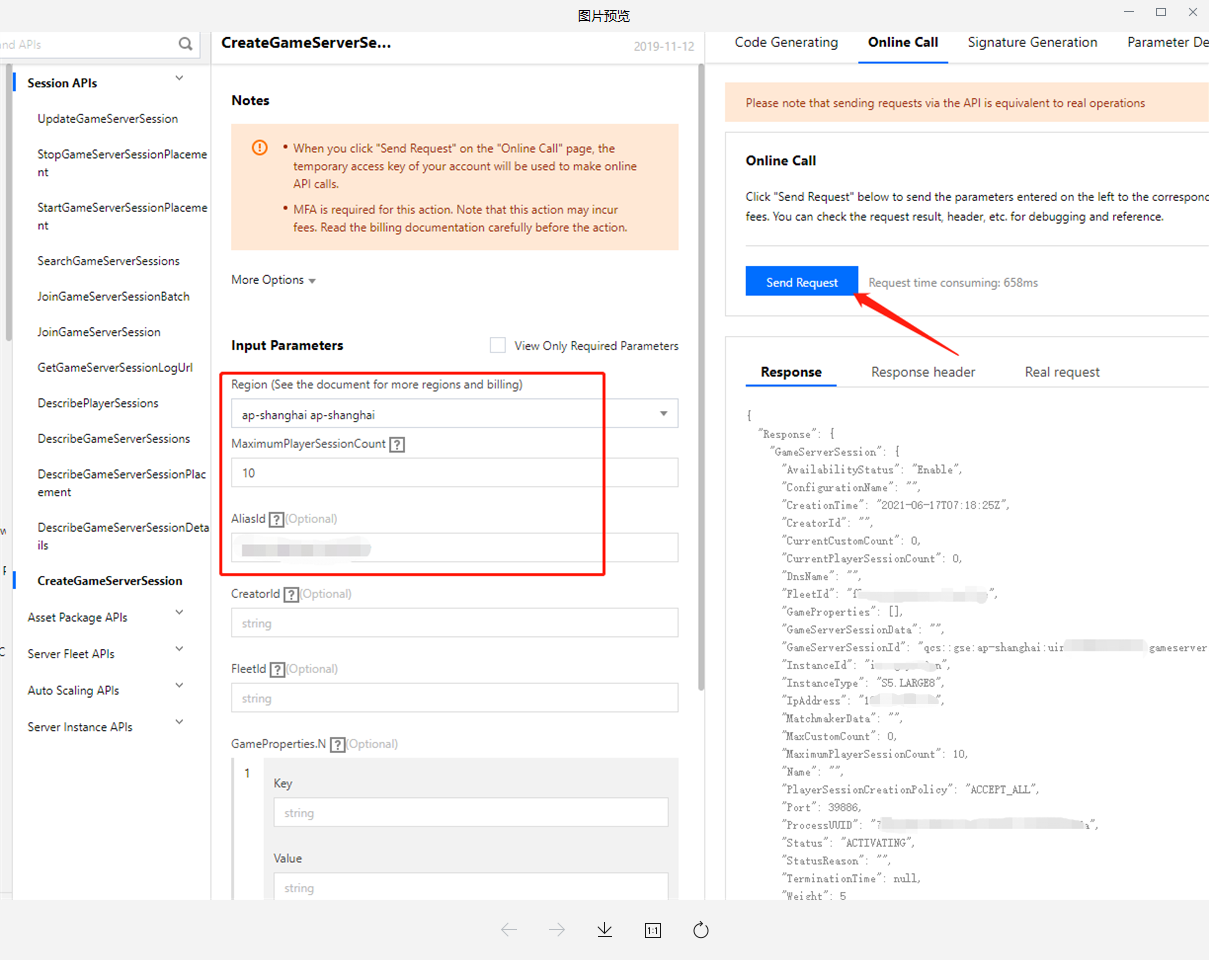This screenshot has height=960, width=1209.
Task: Open SearchGameServerSessions API
Action: tap(109, 261)
